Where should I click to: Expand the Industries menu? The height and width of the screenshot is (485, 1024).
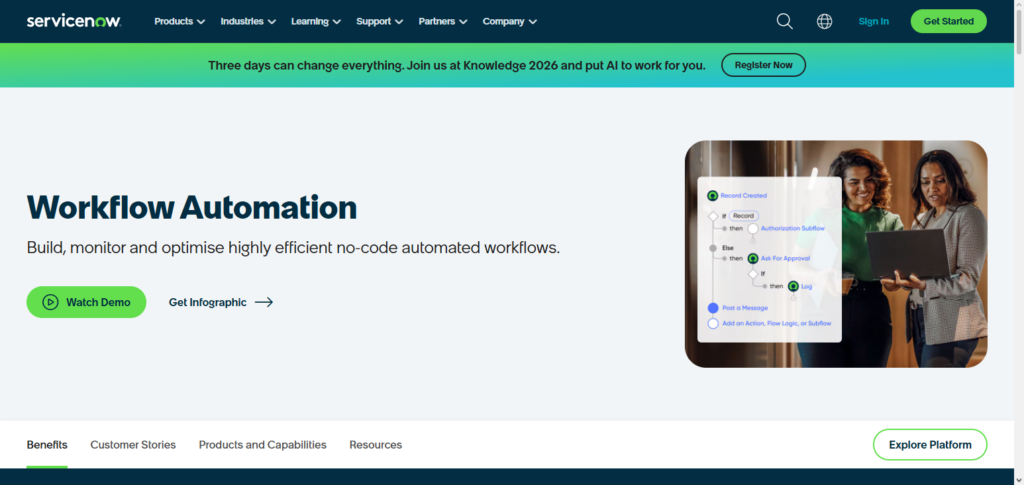point(248,21)
